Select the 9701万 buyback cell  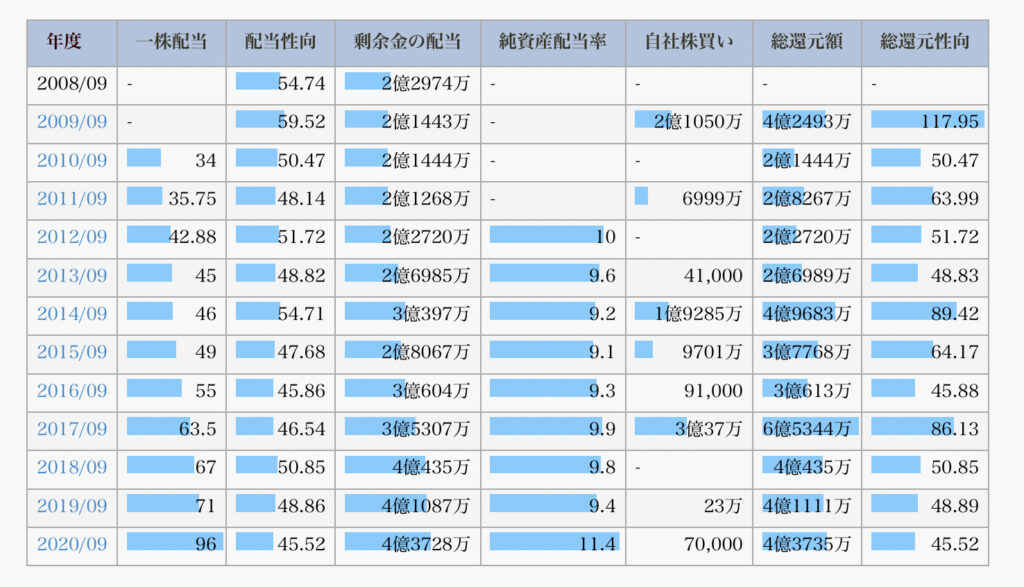pos(689,353)
